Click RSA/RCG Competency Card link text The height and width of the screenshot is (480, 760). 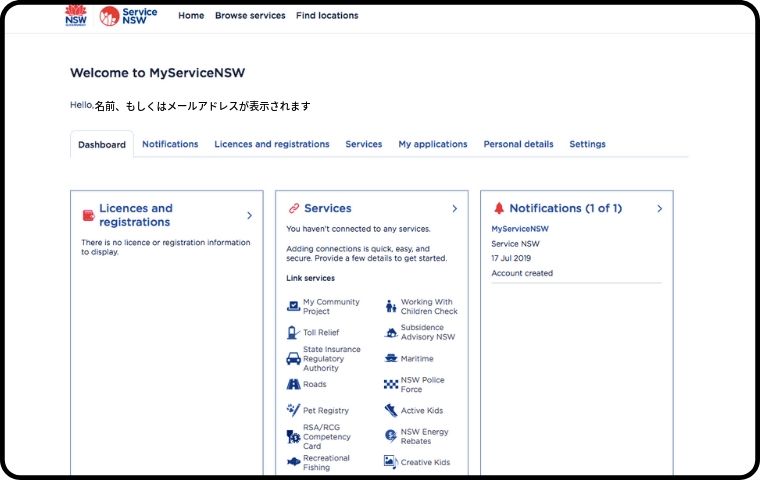pos(327,437)
